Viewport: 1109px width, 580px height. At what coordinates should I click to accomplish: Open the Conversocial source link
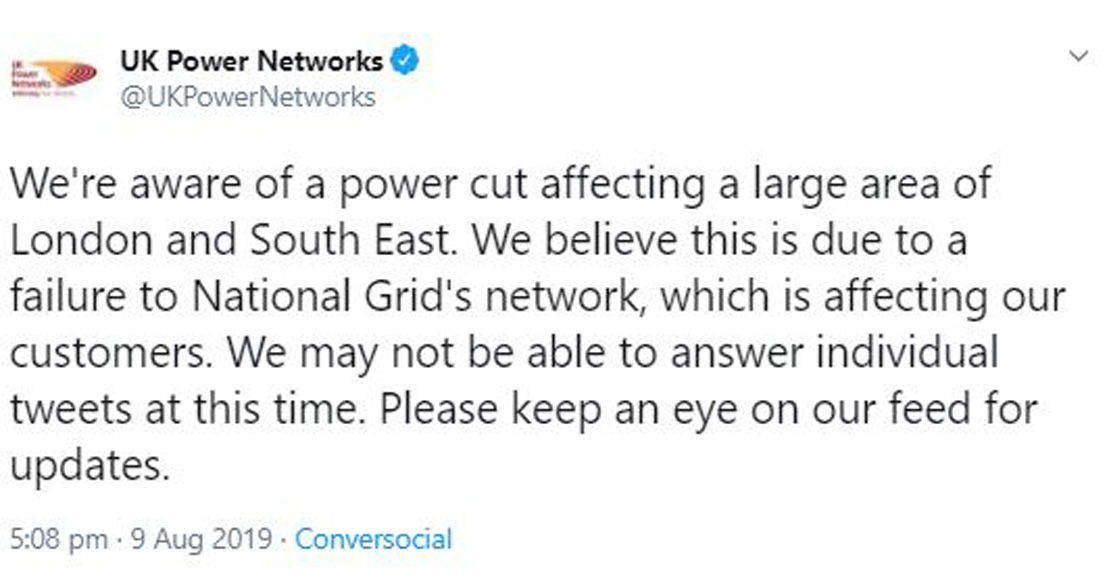374,541
